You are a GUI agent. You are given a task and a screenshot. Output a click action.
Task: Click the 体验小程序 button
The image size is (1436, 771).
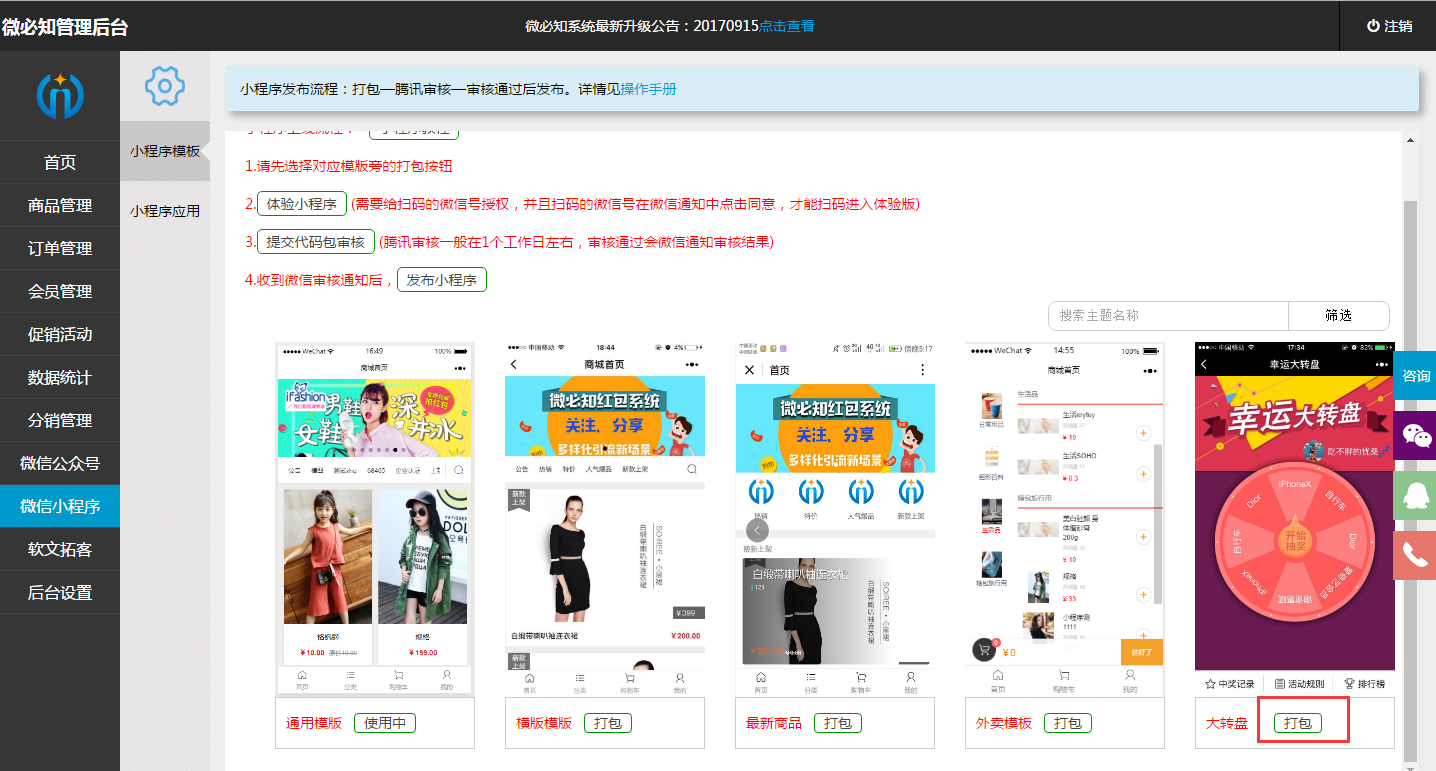(302, 204)
